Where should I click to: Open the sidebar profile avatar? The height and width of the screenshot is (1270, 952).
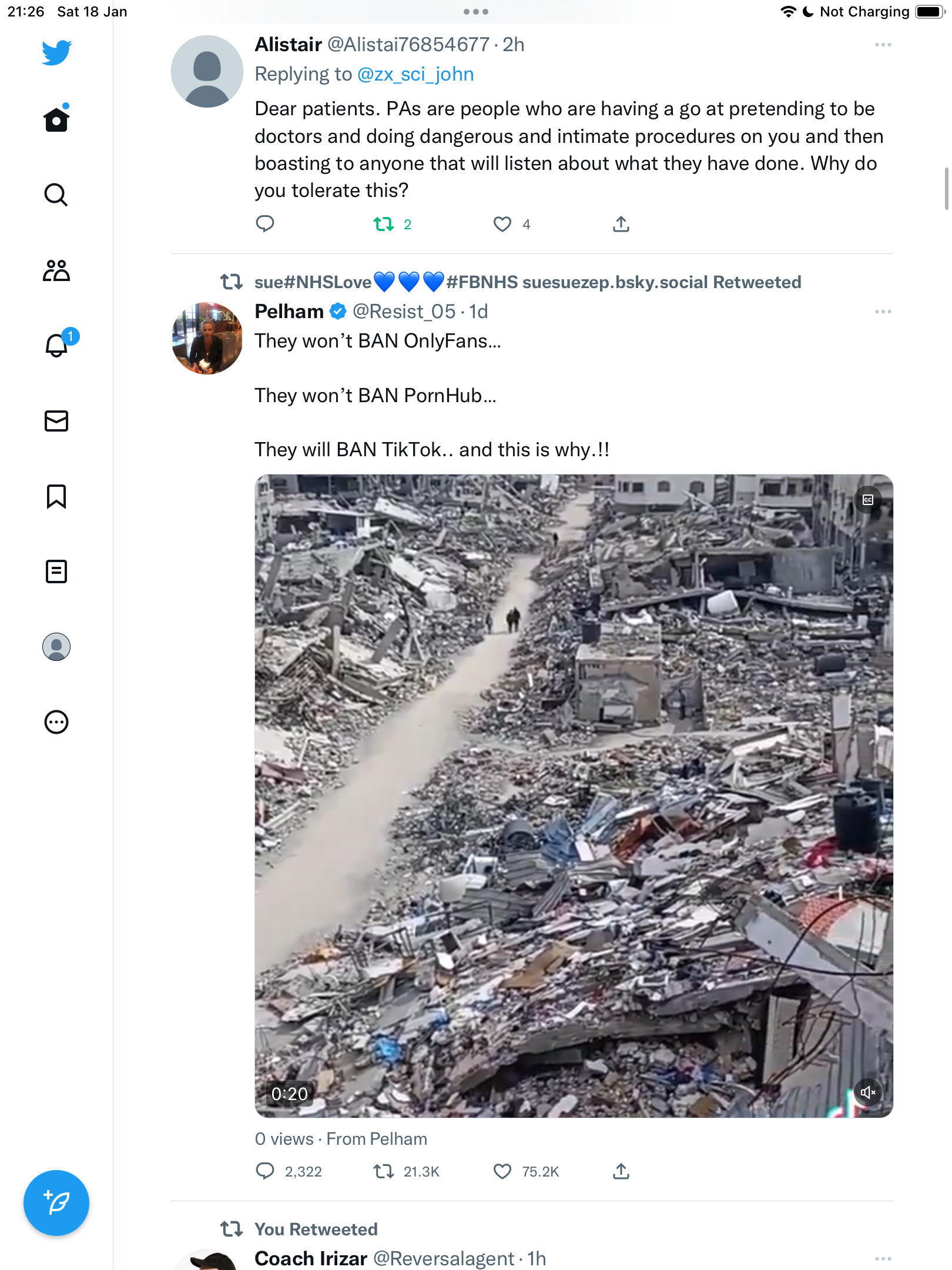(x=56, y=647)
